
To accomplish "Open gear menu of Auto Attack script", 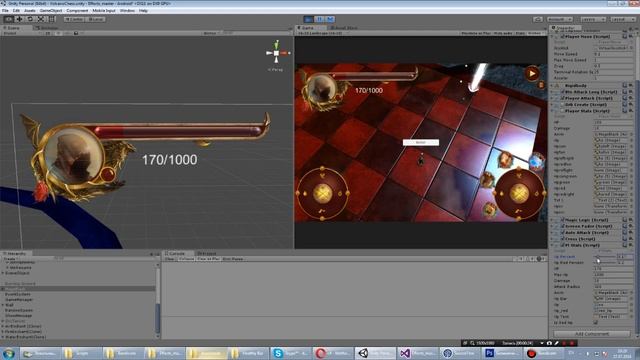I will pos(631,232).
